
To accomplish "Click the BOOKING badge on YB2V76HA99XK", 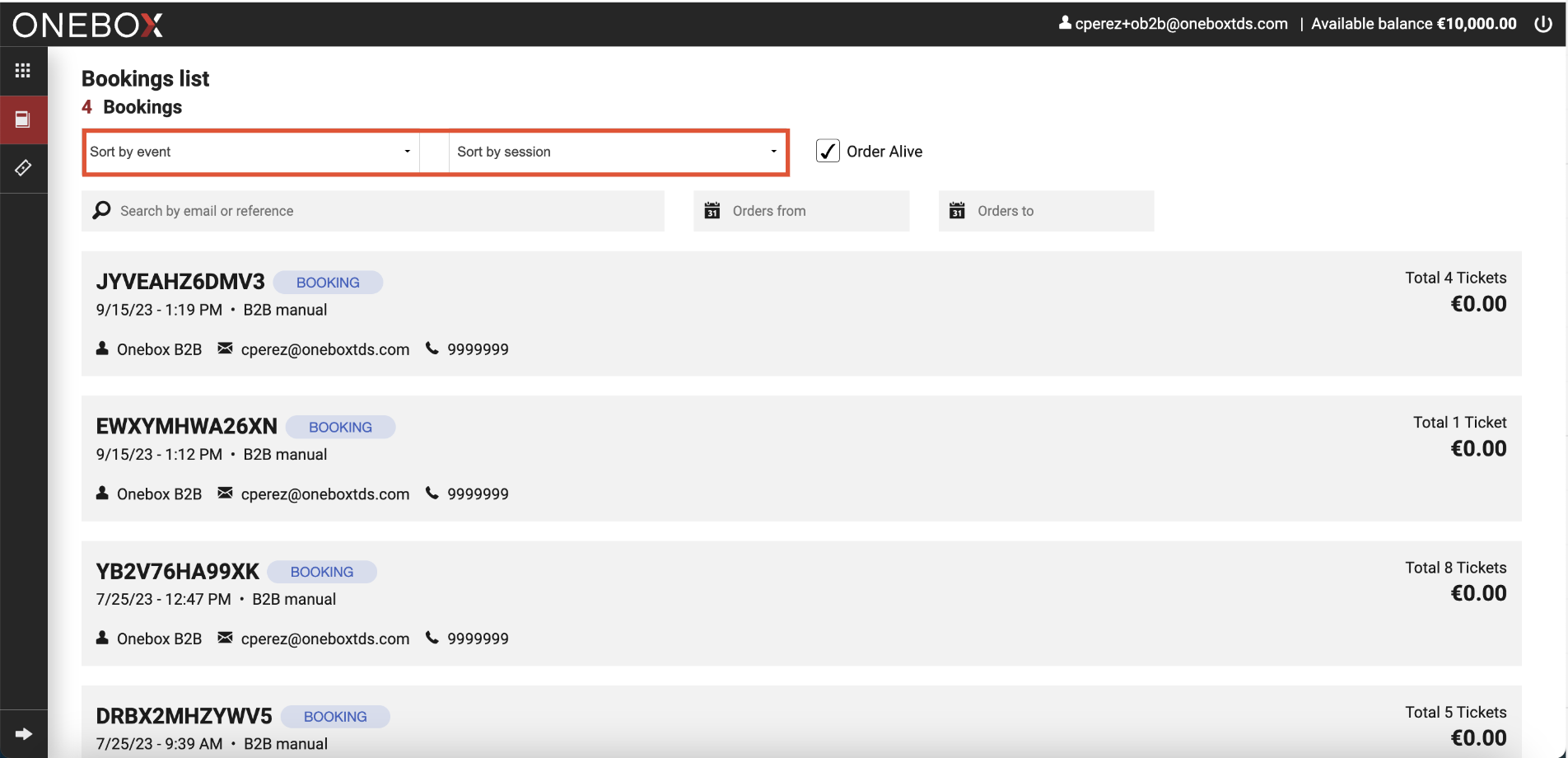I will point(322,572).
